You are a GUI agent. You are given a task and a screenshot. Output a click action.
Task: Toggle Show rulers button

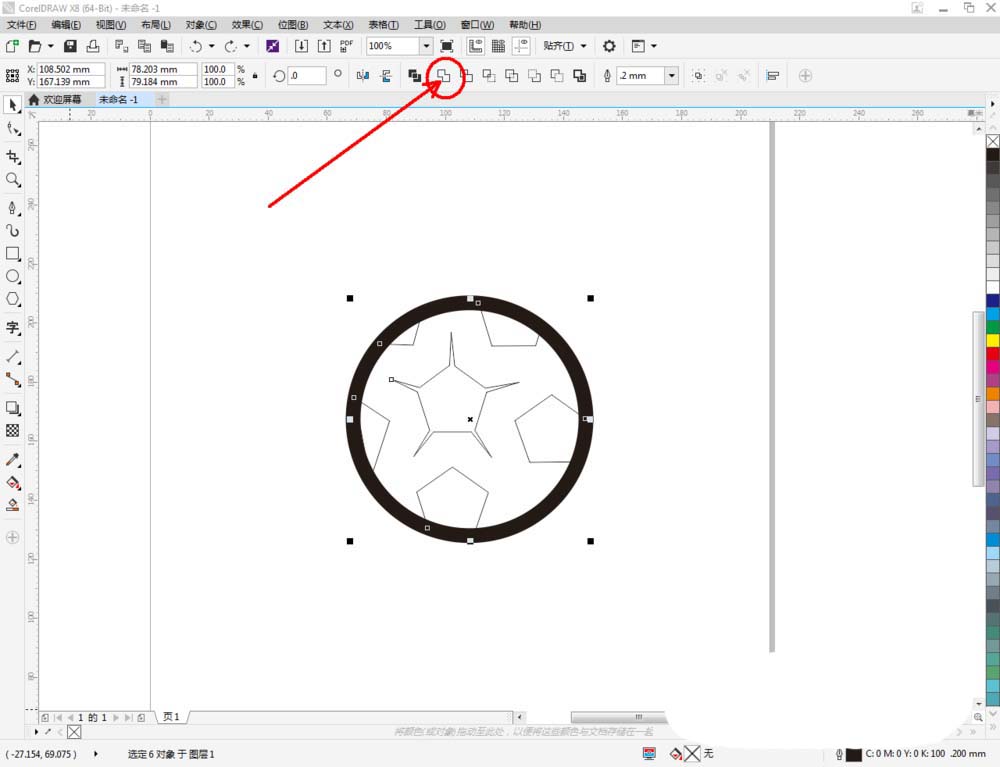point(475,46)
